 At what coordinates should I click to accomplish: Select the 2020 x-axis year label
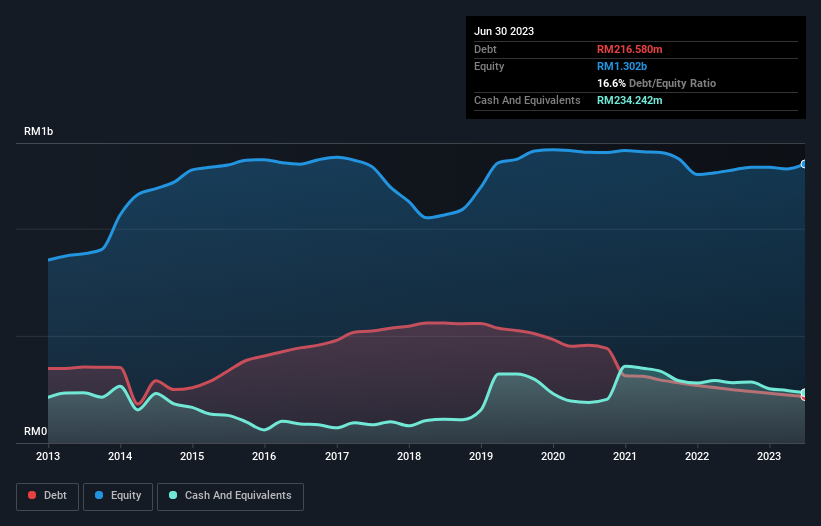553,457
